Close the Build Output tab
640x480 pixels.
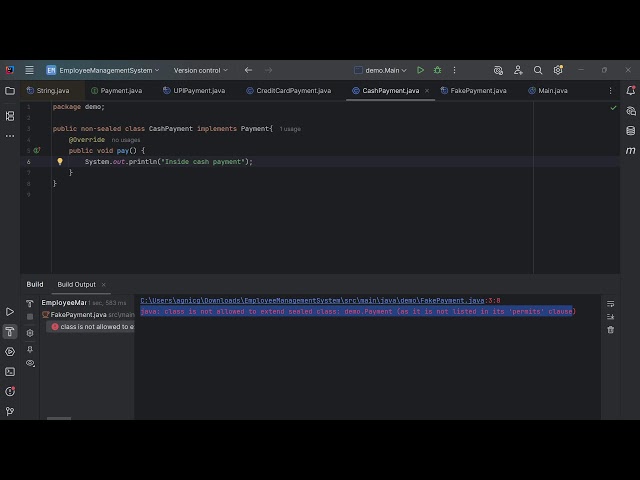(104, 284)
